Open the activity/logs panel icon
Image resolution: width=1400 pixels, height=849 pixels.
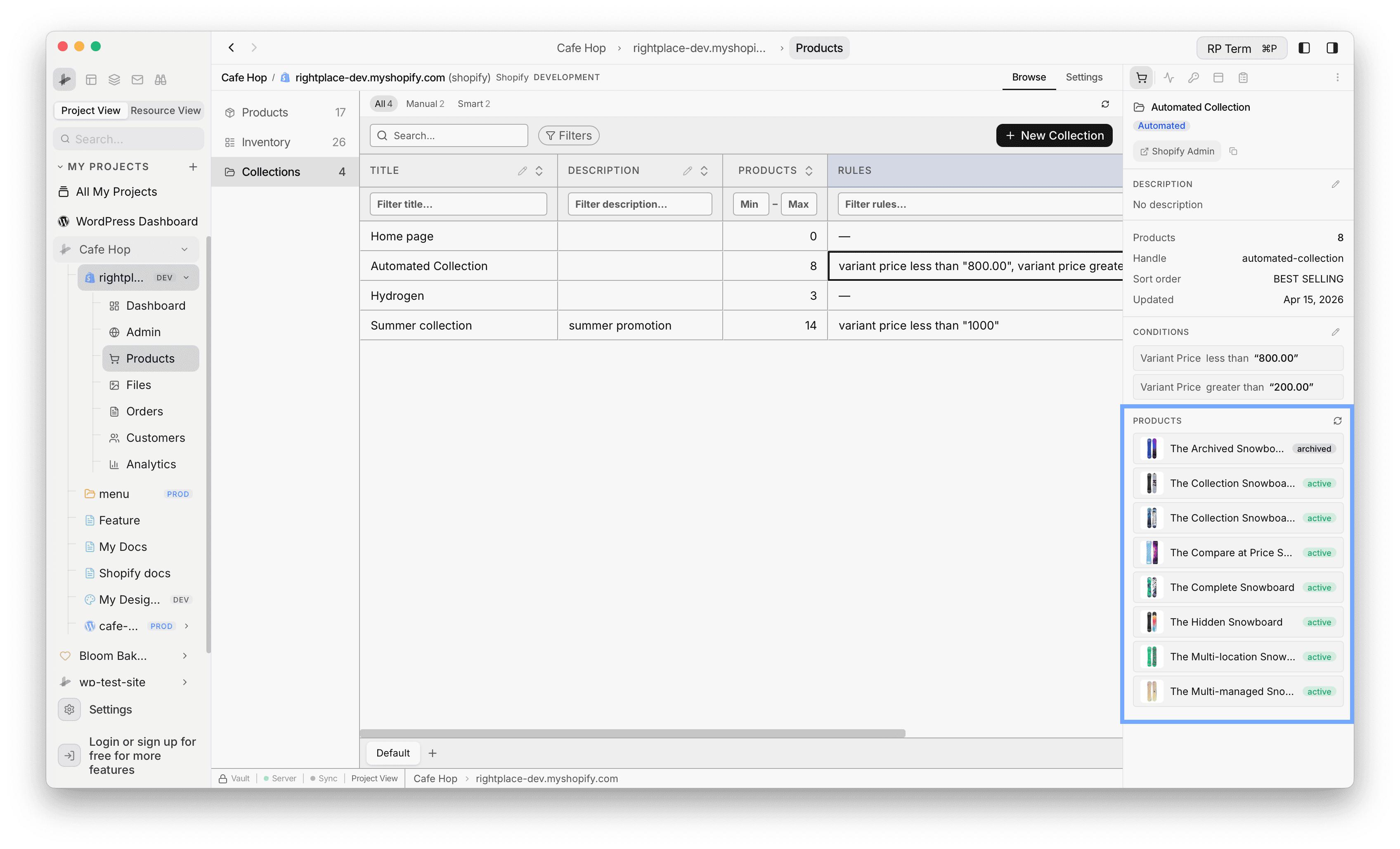click(1169, 77)
